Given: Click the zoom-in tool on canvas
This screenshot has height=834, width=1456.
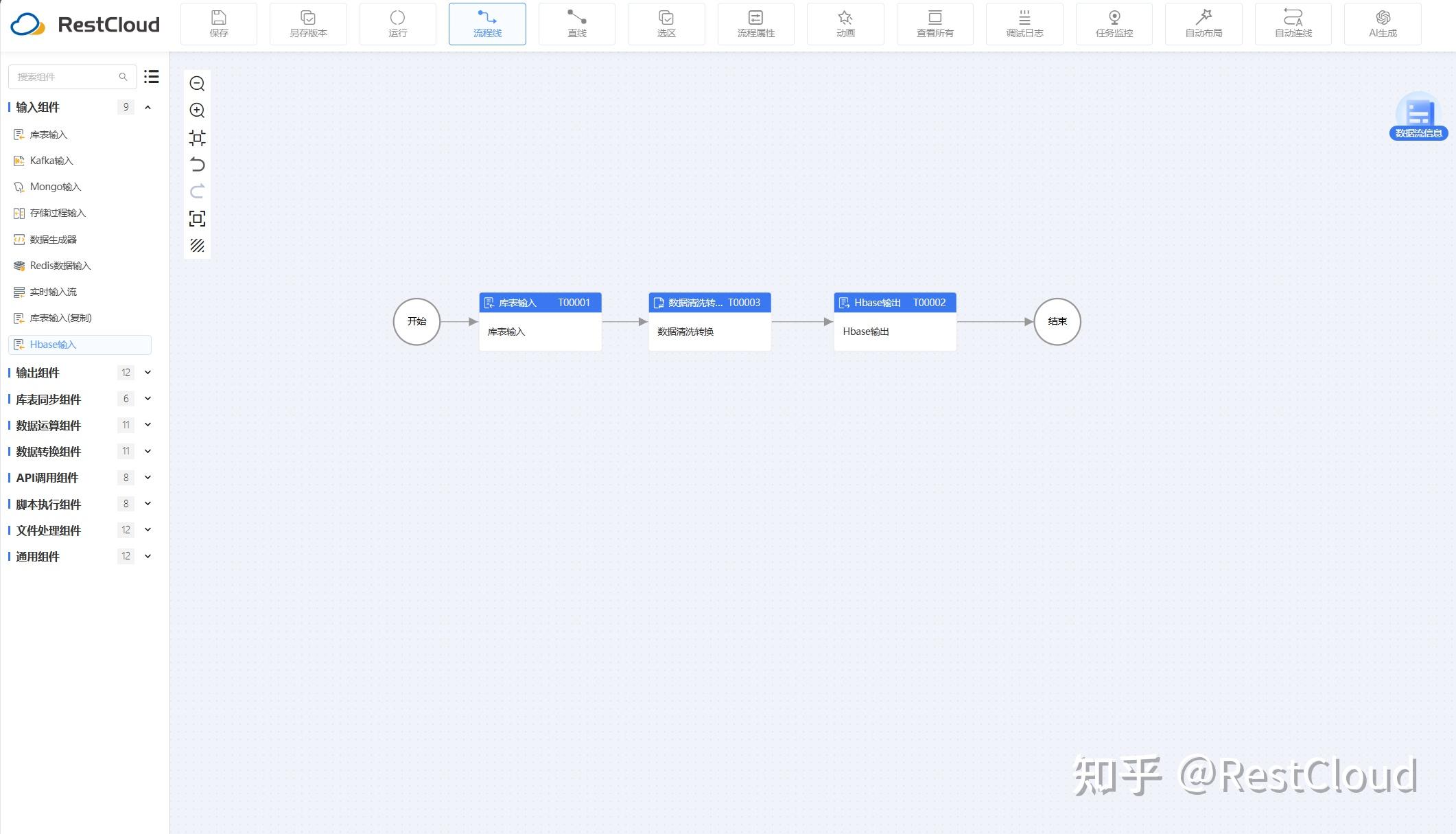Looking at the screenshot, I should pos(198,110).
